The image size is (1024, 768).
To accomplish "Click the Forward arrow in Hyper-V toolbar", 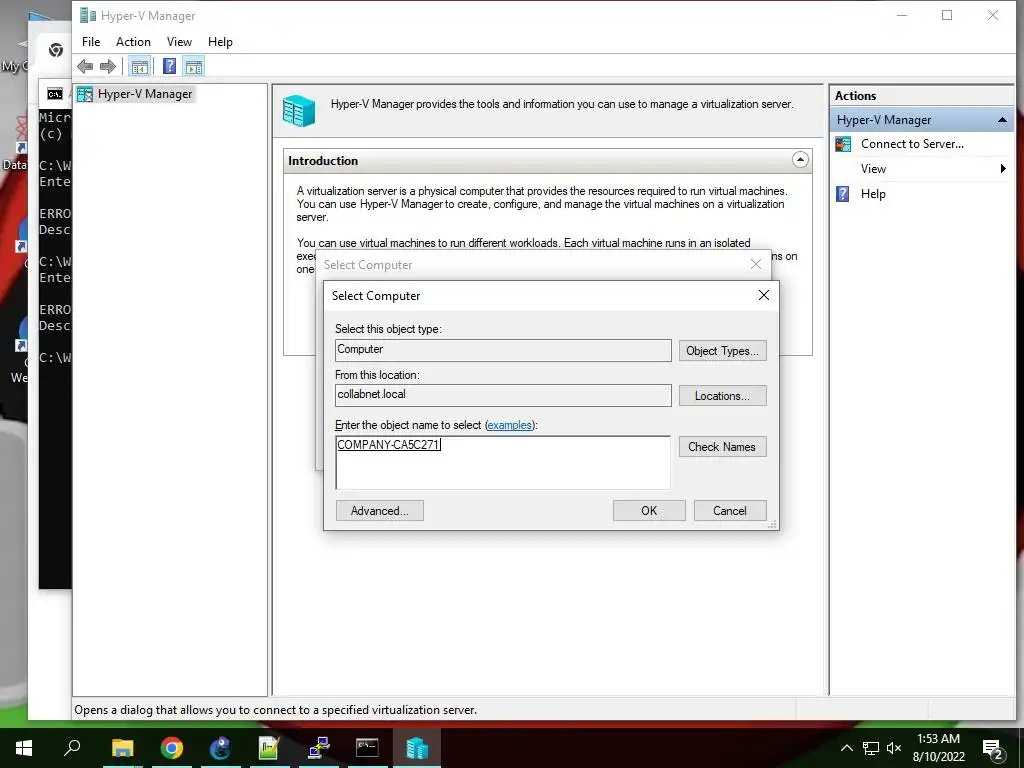I will click(108, 66).
